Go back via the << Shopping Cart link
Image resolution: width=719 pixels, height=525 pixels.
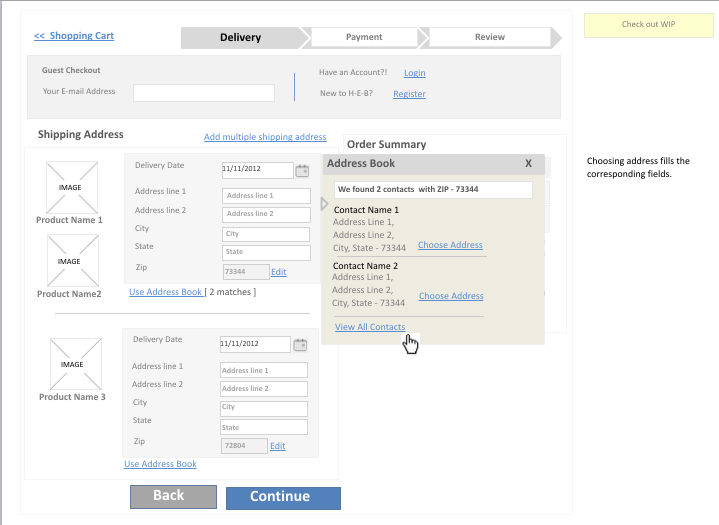(74, 36)
